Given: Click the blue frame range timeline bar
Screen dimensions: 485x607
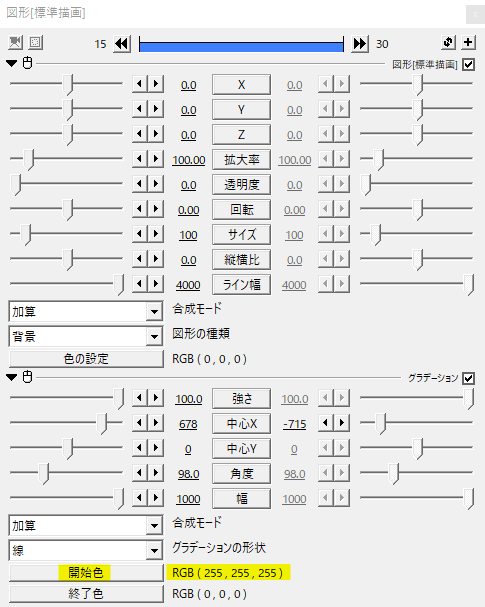Looking at the screenshot, I should click(241, 47).
